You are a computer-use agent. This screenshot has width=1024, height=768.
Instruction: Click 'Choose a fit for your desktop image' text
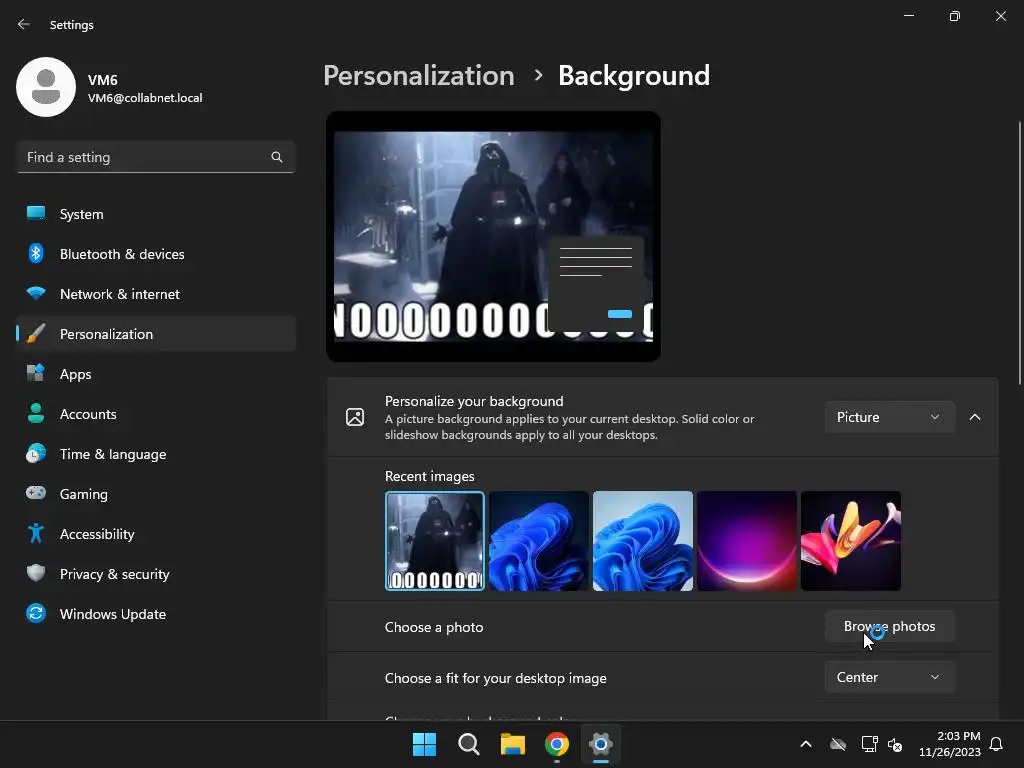(496, 679)
